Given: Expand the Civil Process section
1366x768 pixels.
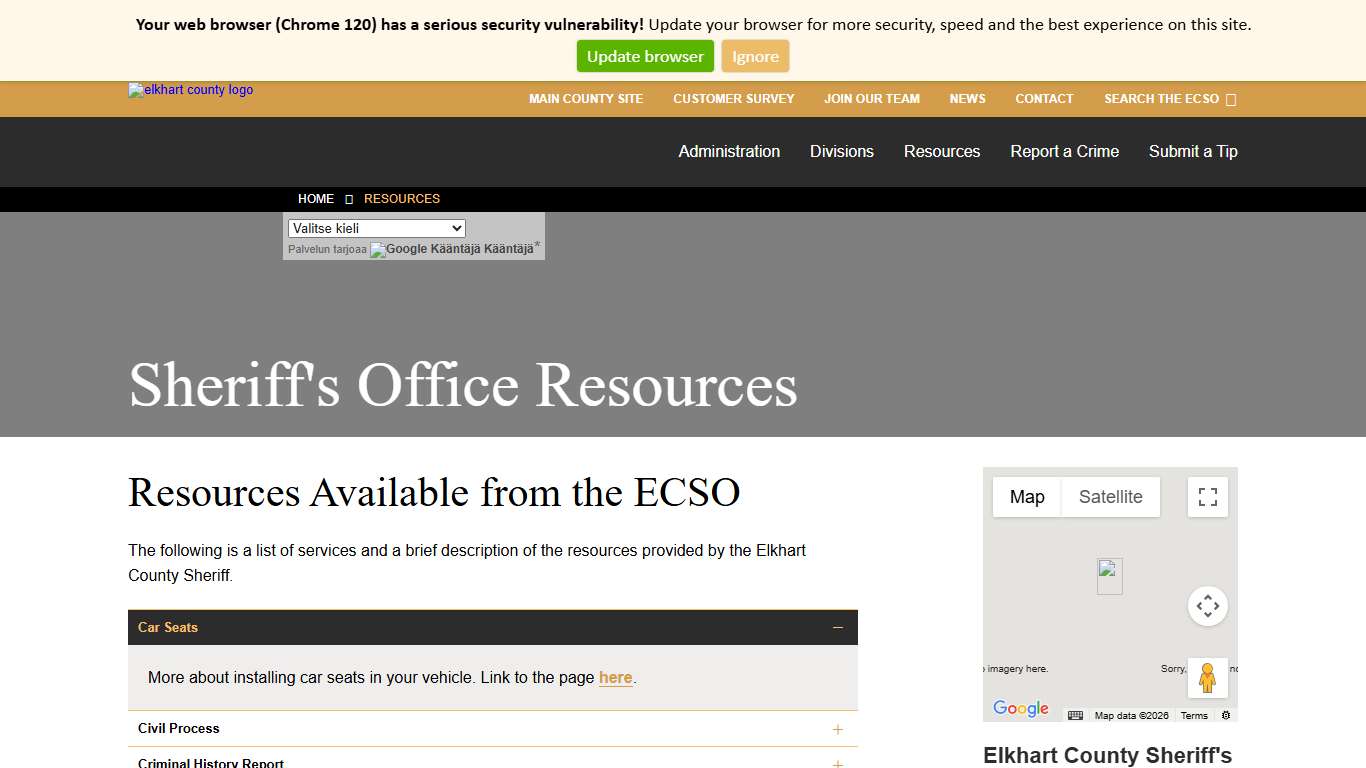Looking at the screenshot, I should (838, 729).
